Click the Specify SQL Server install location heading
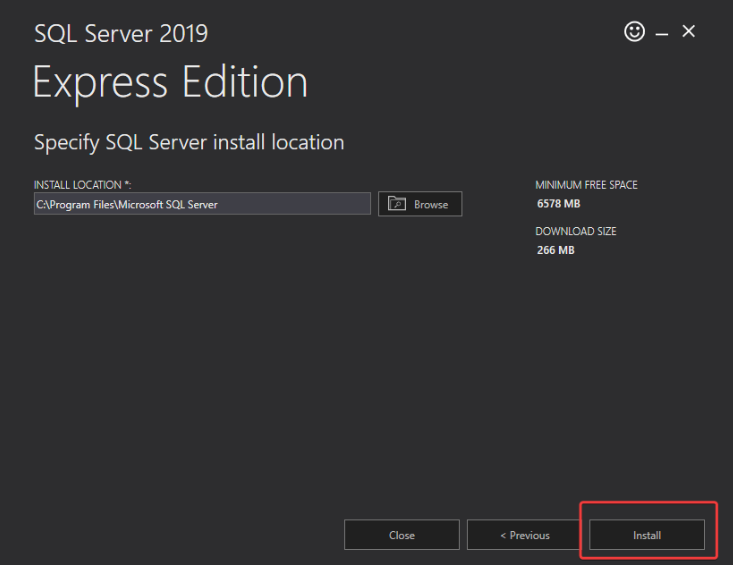 tap(189, 143)
